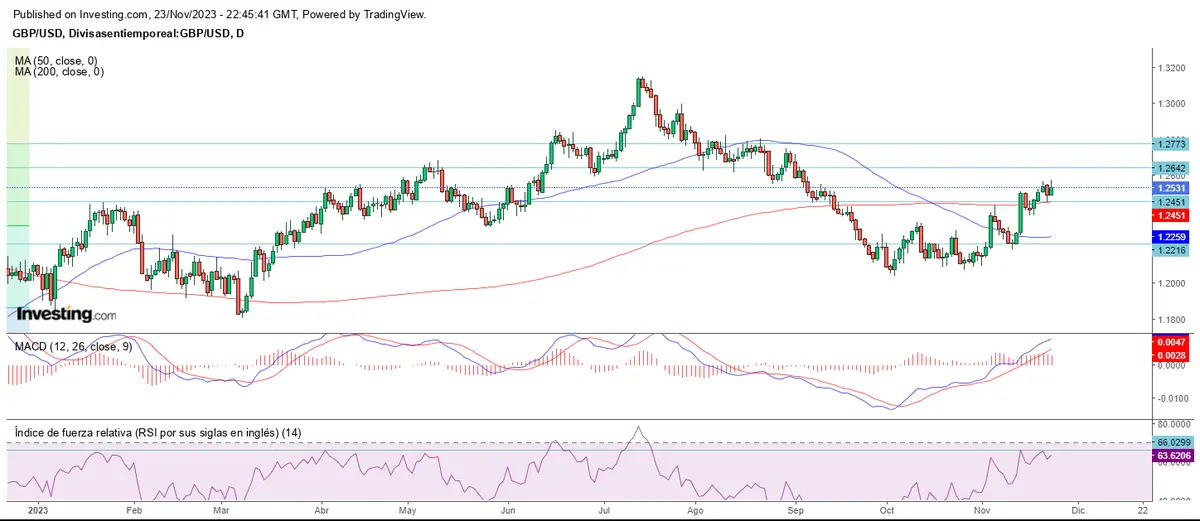Image resolution: width=1200 pixels, height=521 pixels.
Task: Click the GBP/USD chart title
Action: click(127, 33)
